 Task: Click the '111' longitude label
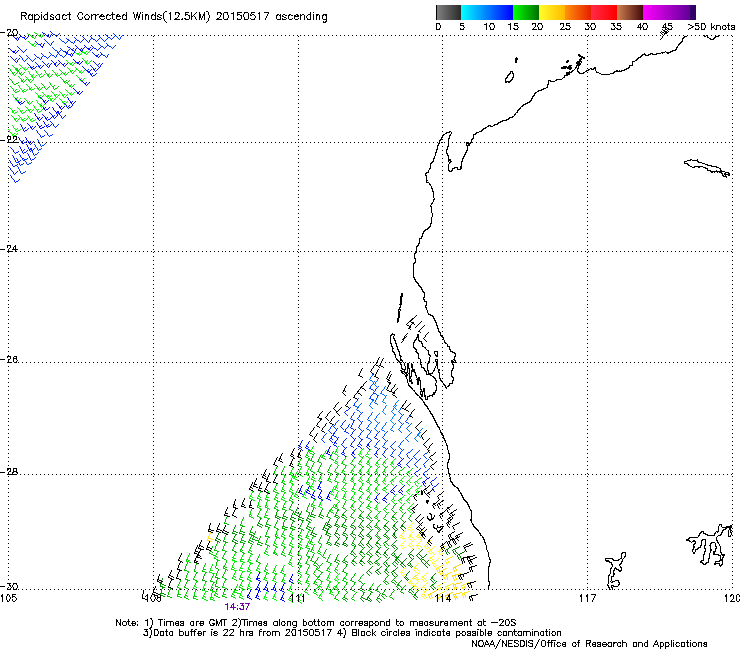pyautogui.click(x=298, y=598)
